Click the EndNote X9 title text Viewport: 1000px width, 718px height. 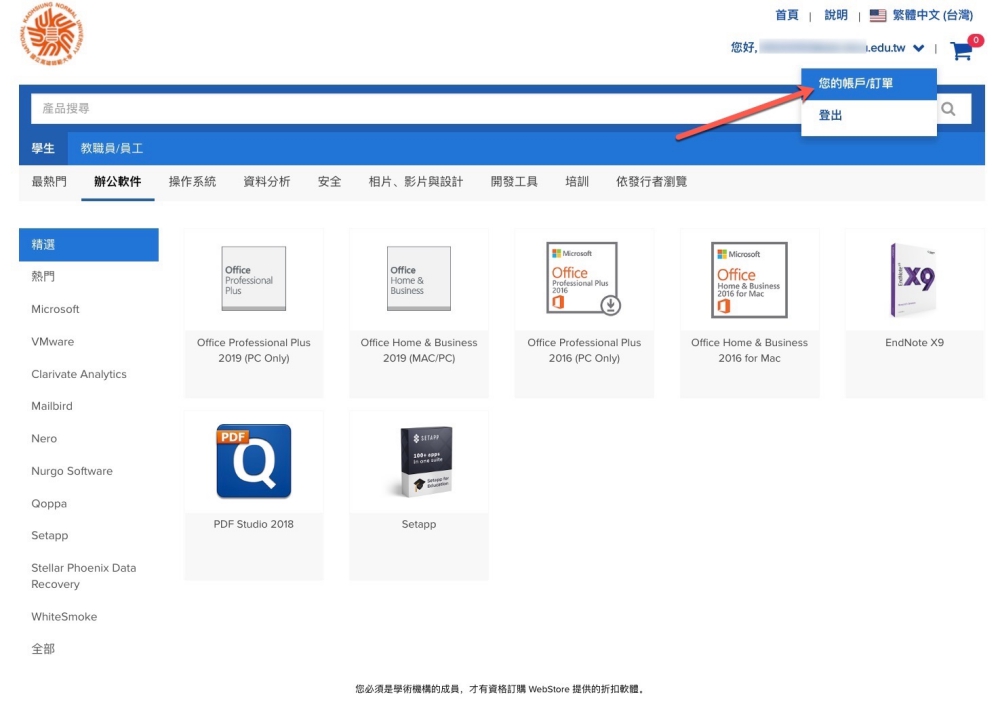coord(915,342)
